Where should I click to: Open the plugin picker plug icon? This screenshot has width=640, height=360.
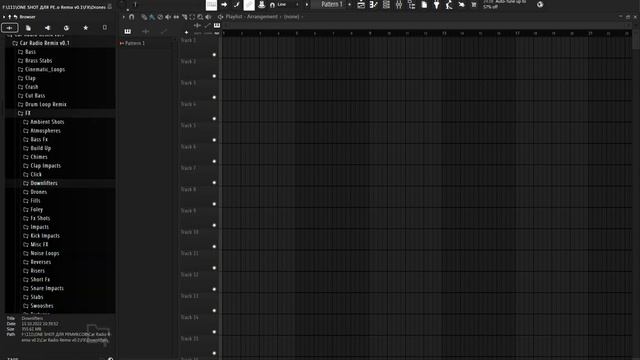[x=436, y=4]
